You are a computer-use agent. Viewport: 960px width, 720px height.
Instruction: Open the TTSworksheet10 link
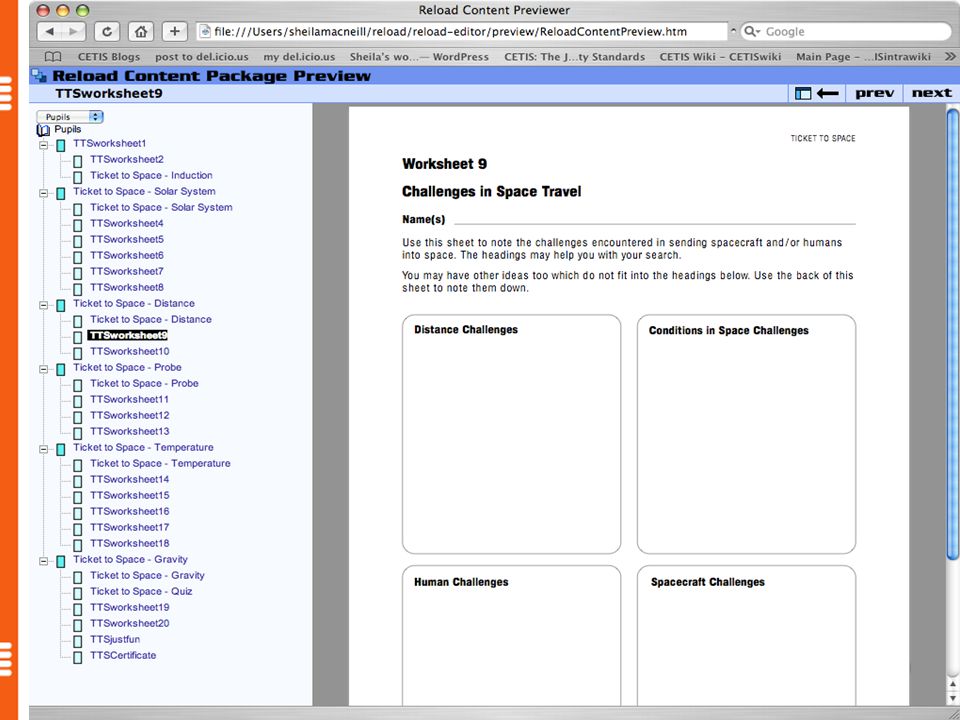pyautogui.click(x=130, y=351)
